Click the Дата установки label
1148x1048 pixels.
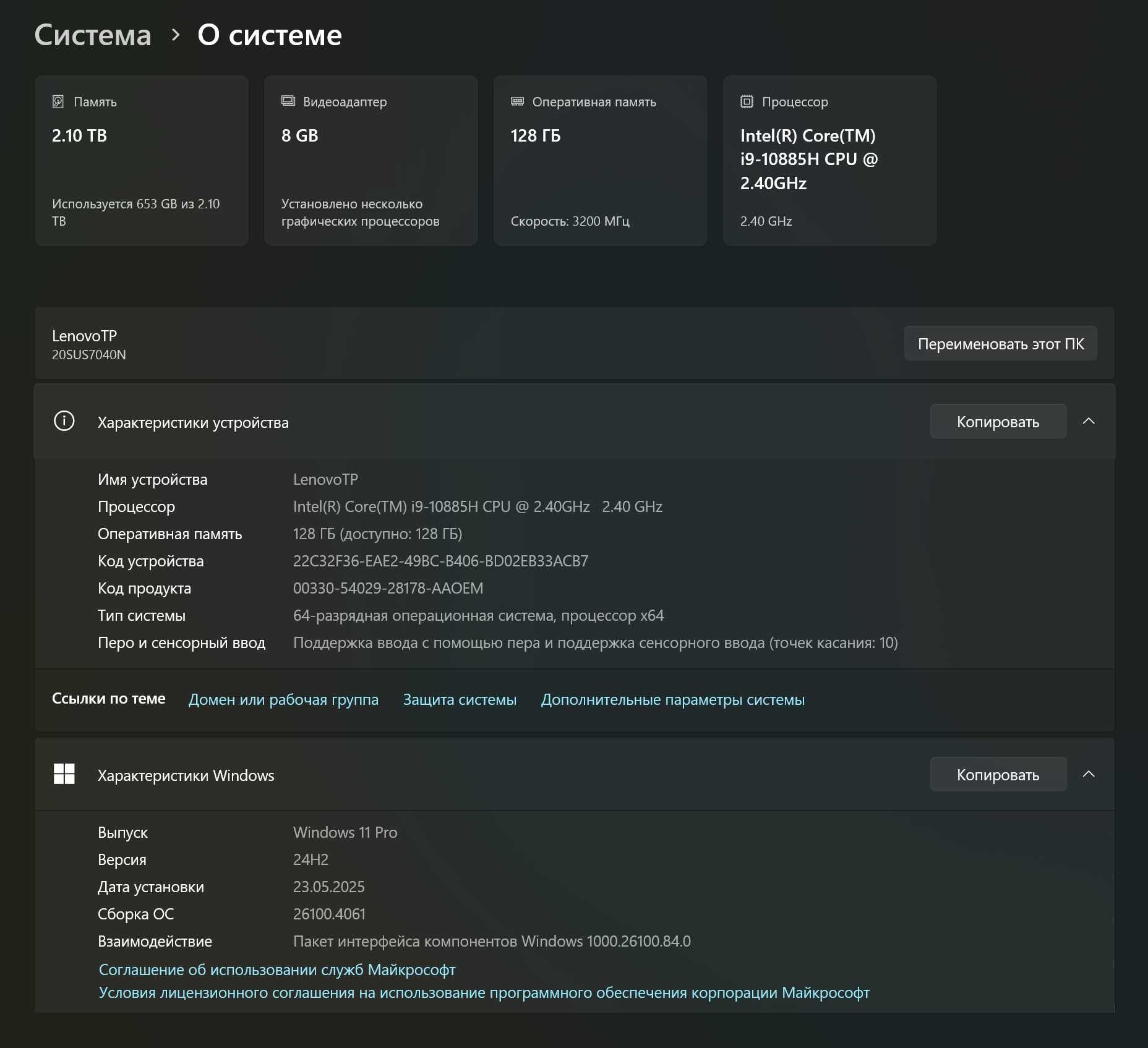point(150,887)
